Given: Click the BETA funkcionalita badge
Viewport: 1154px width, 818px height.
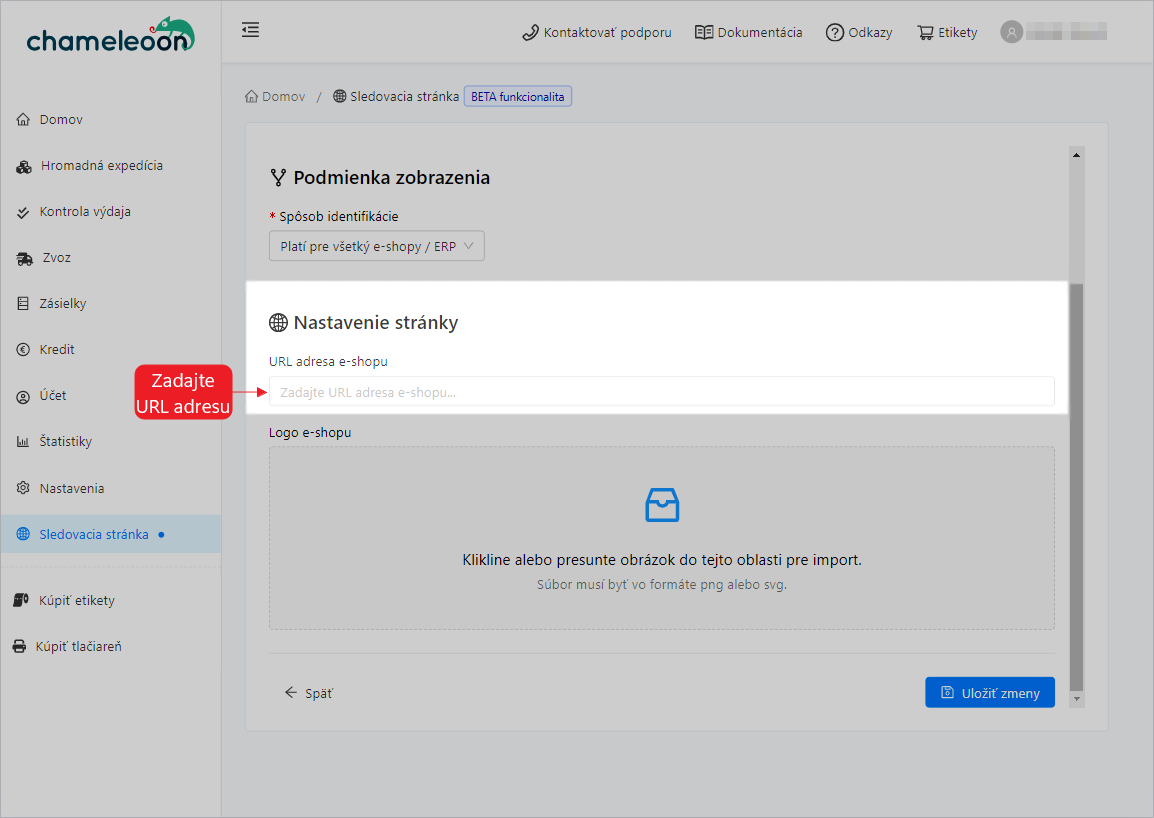Looking at the screenshot, I should [x=517, y=95].
